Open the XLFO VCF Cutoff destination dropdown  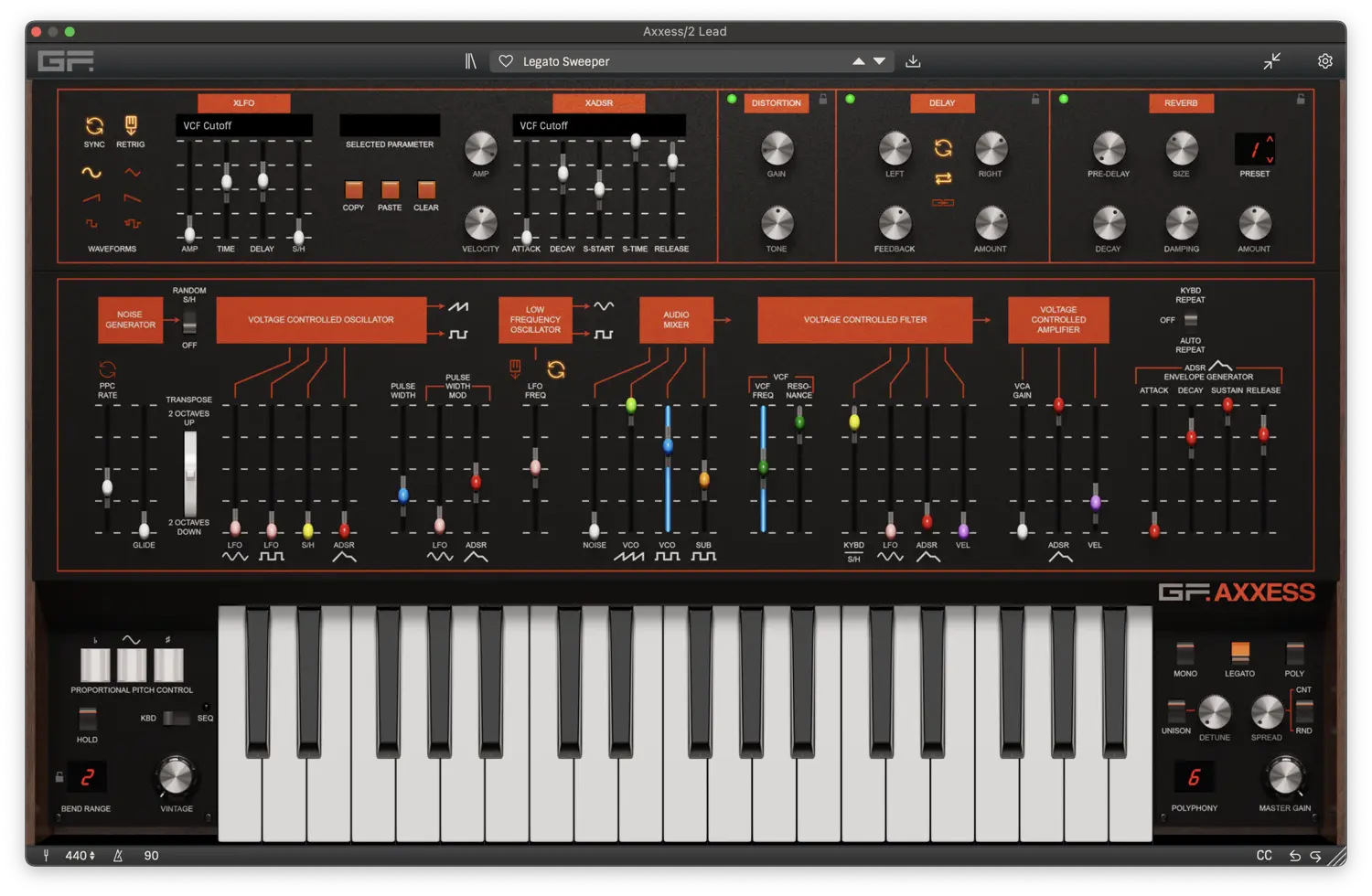(243, 125)
